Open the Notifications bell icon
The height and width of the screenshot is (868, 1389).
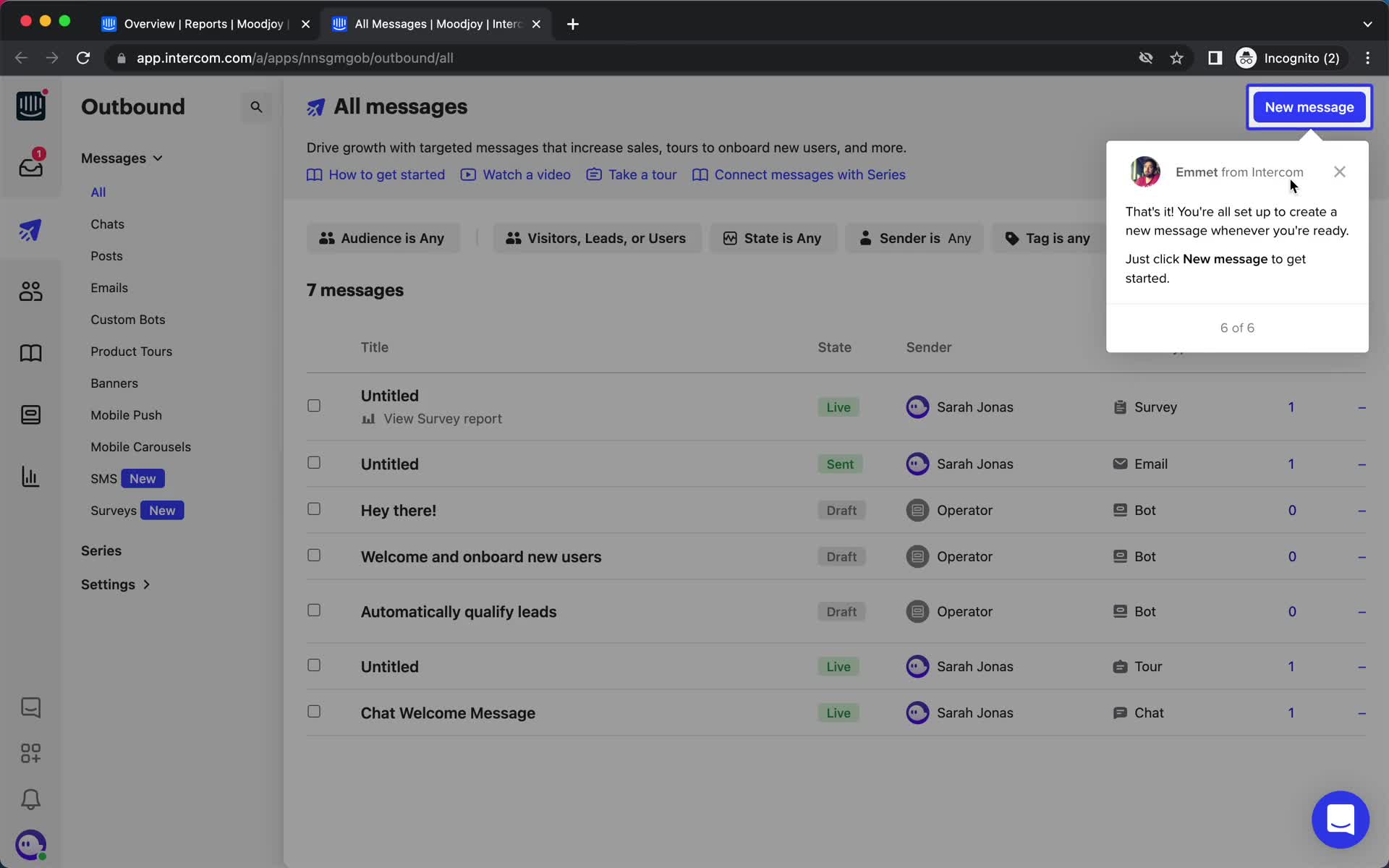coord(29,800)
